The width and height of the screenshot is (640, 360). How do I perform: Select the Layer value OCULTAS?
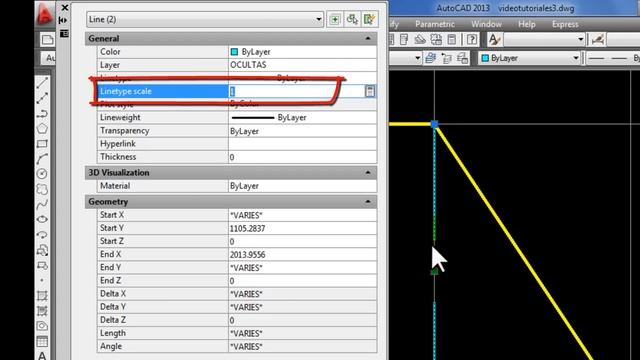[248, 65]
